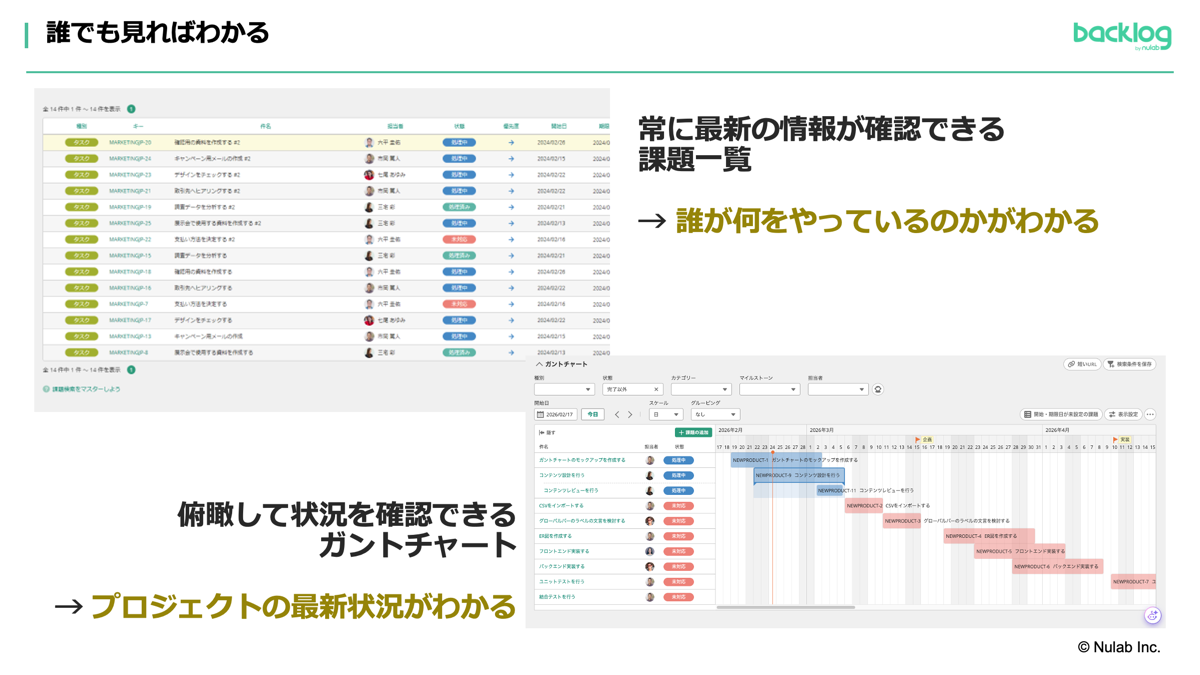Sort issue list by 件名 column header
Image resolution: width=1200 pixels, height=675 pixels.
tap(266, 127)
